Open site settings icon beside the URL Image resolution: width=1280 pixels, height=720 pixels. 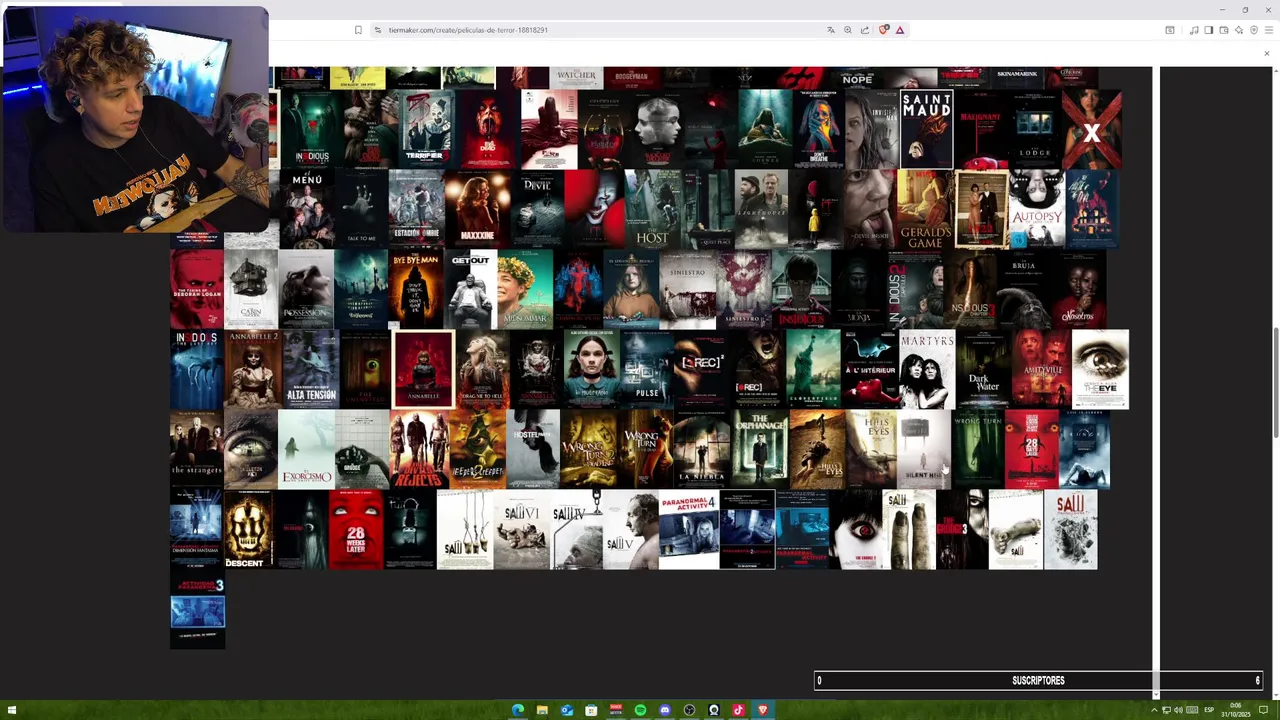pos(377,30)
